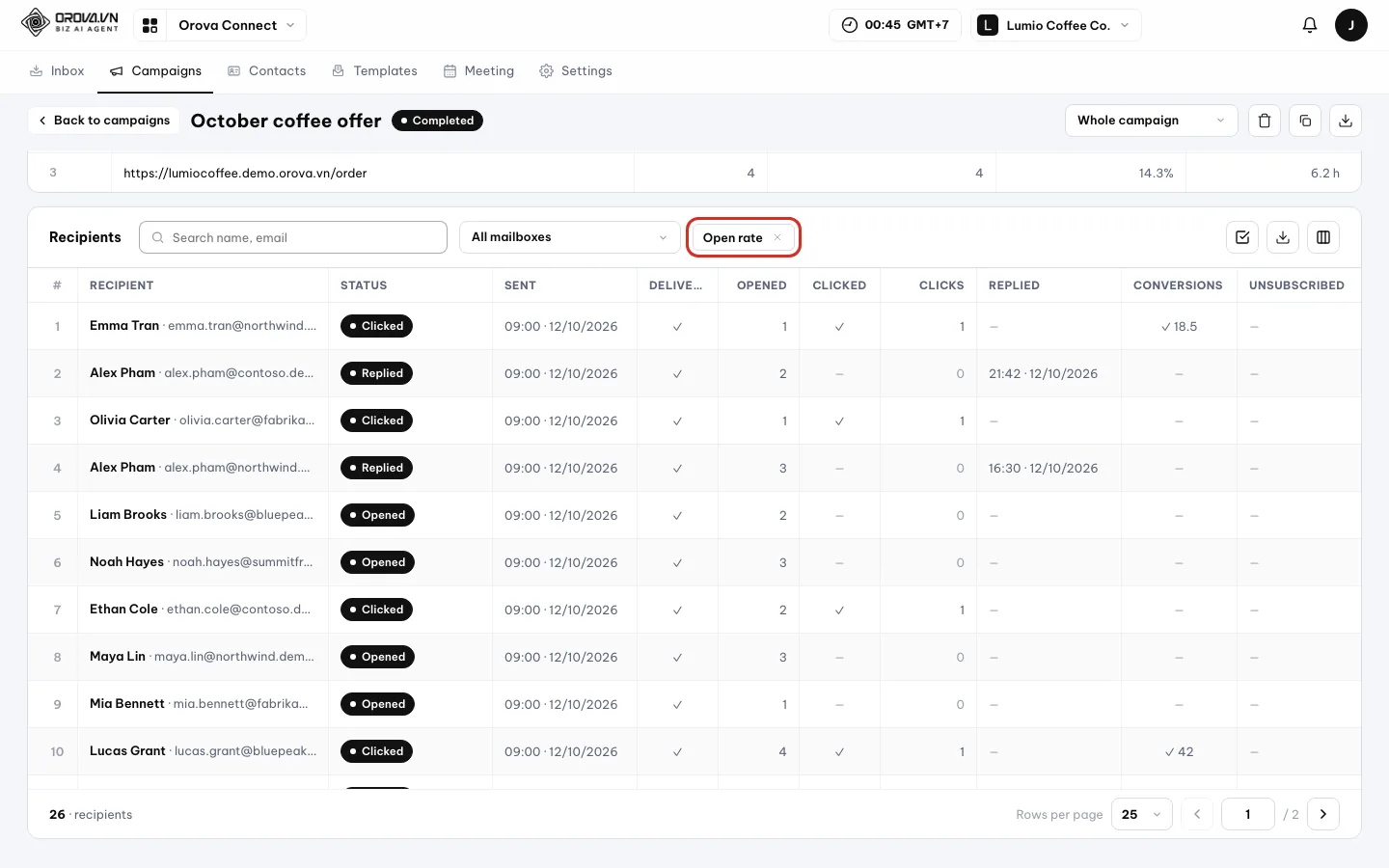Open the apps grid icon beside Orova Connect

pyautogui.click(x=150, y=25)
